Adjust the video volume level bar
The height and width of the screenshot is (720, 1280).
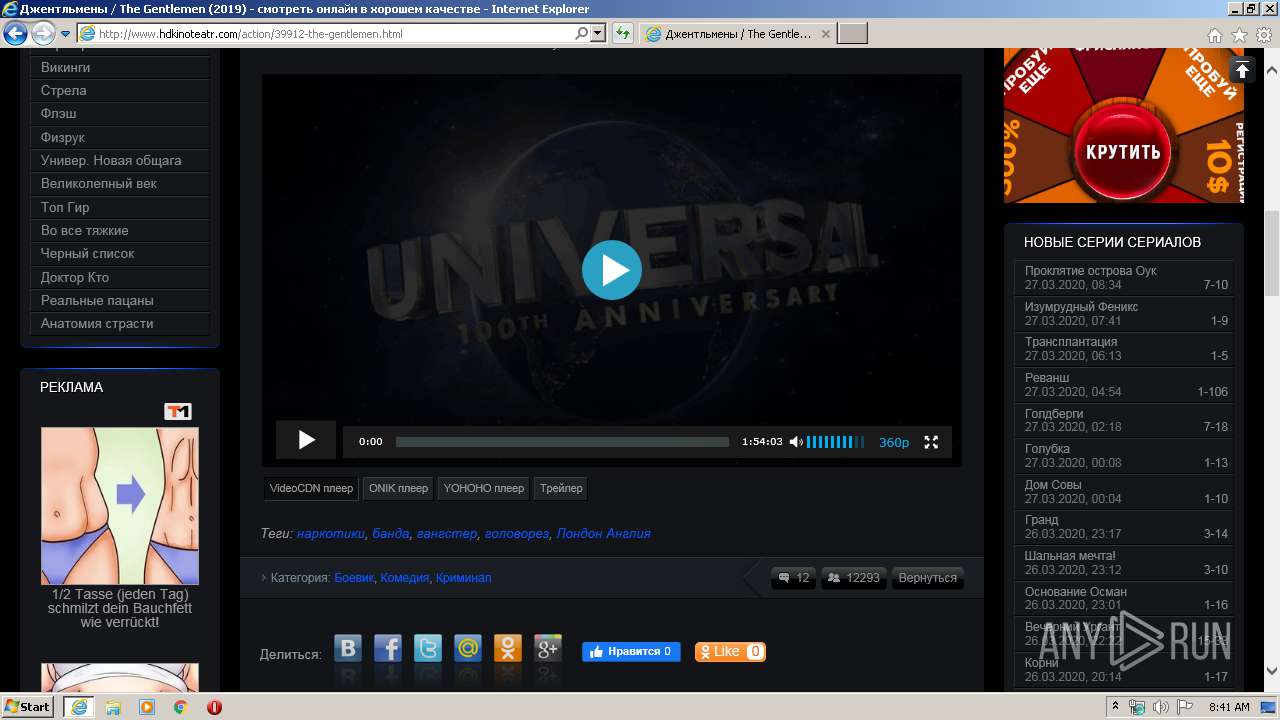pyautogui.click(x=836, y=442)
